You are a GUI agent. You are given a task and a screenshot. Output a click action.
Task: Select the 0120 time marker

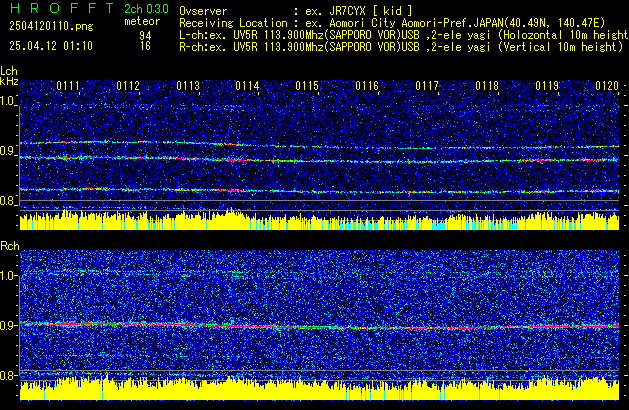point(607,86)
